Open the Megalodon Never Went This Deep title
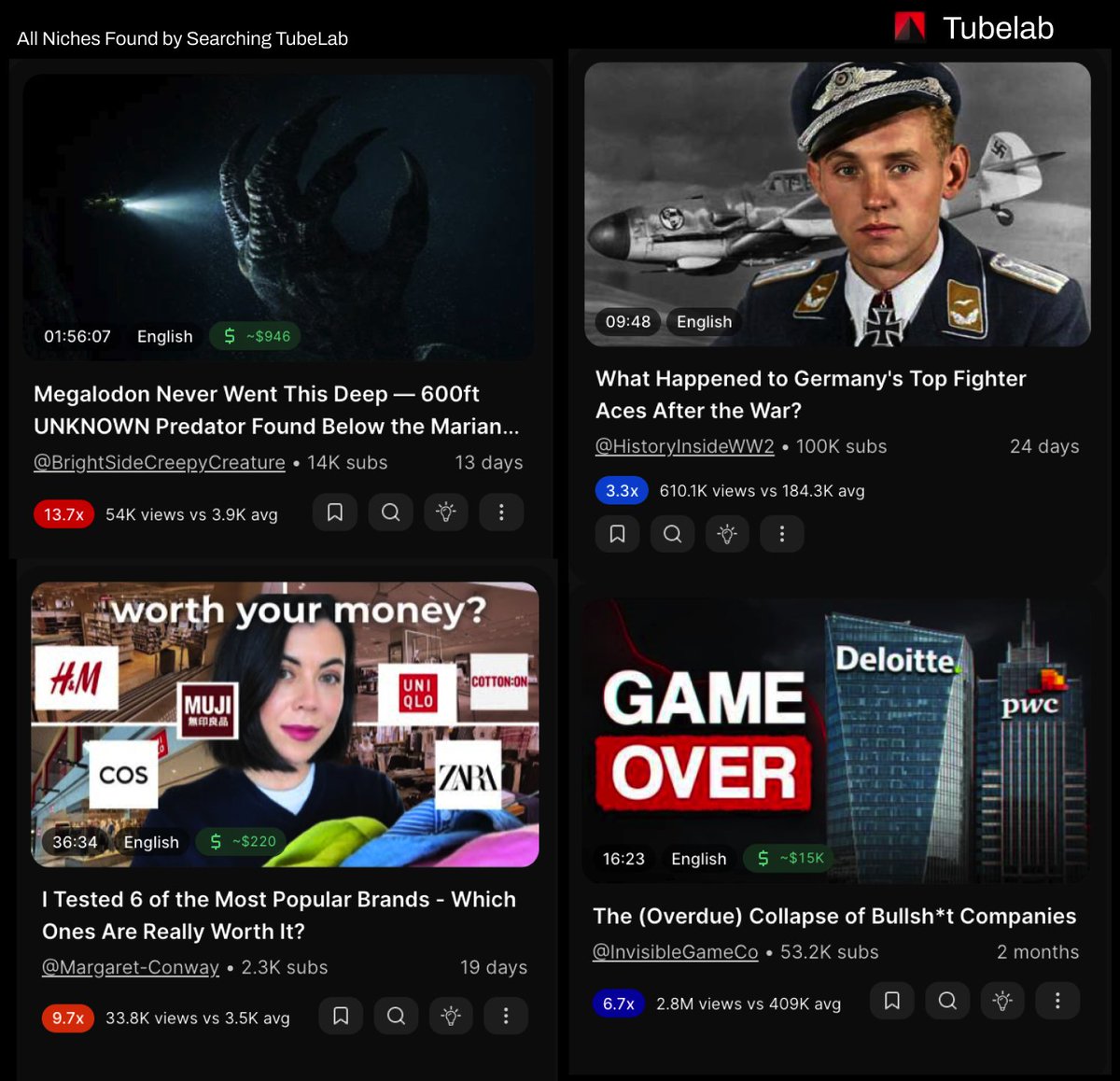 click(x=276, y=410)
